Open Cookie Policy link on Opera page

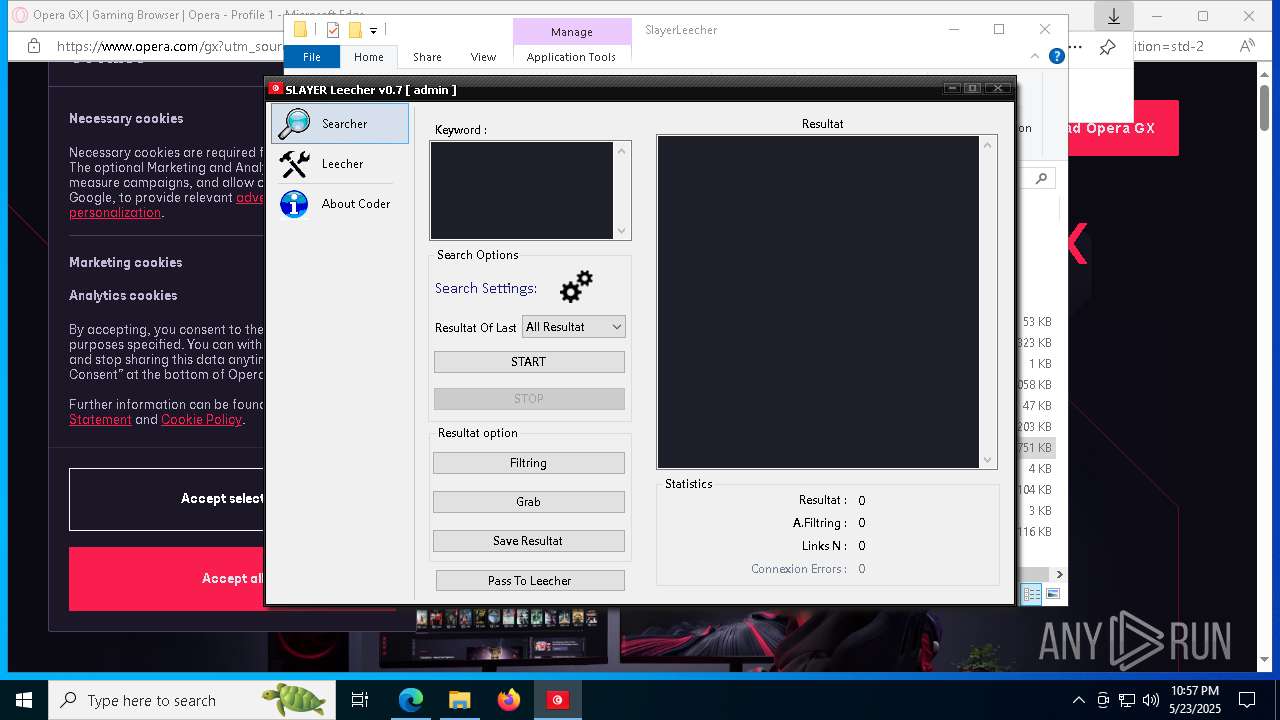point(201,420)
